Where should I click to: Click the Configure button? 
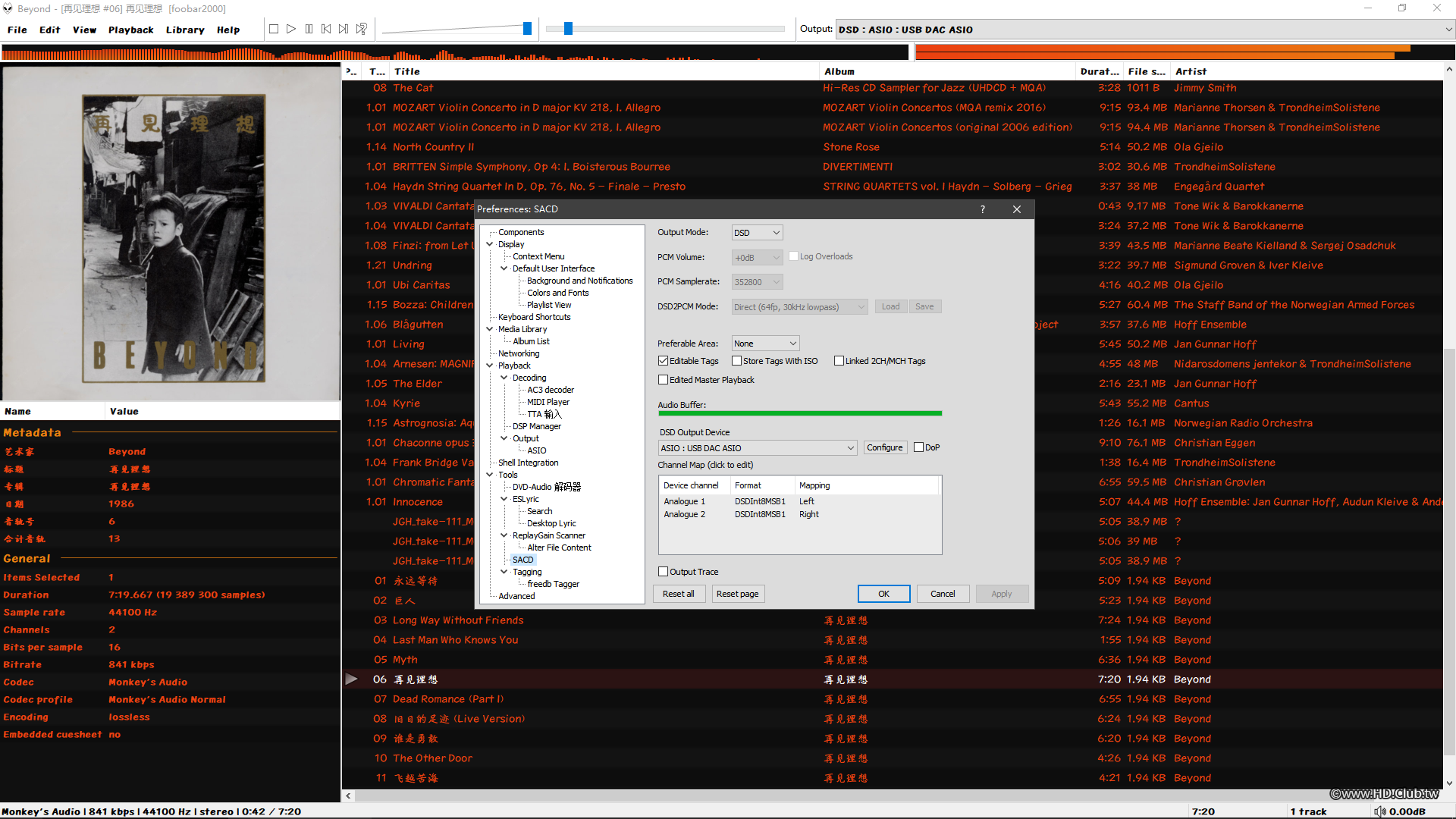point(884,447)
